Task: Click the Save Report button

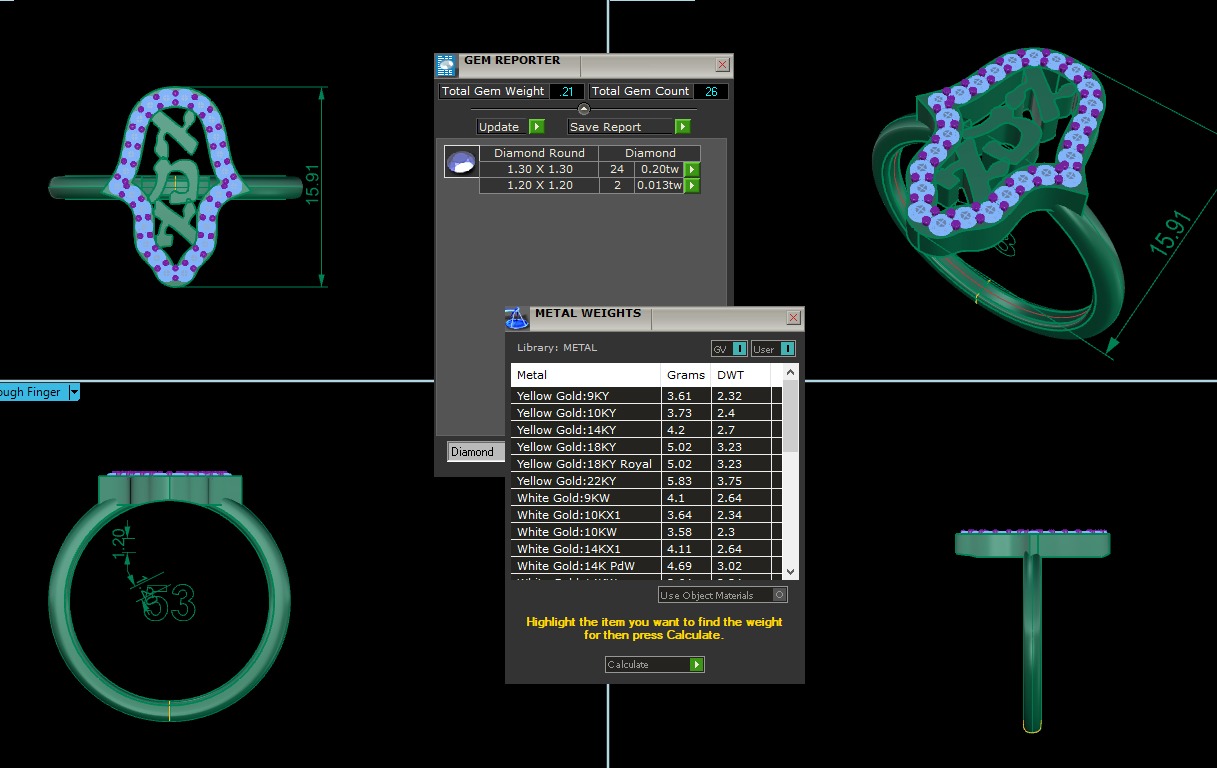Action: (629, 127)
